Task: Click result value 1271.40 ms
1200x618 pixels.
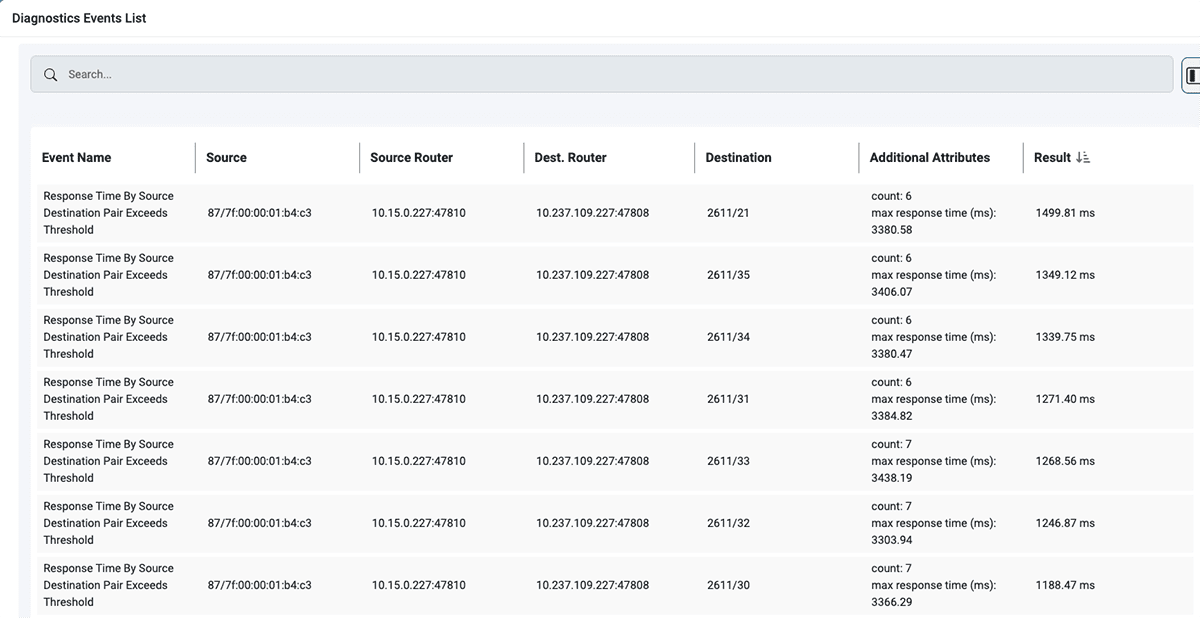Action: [x=1065, y=399]
